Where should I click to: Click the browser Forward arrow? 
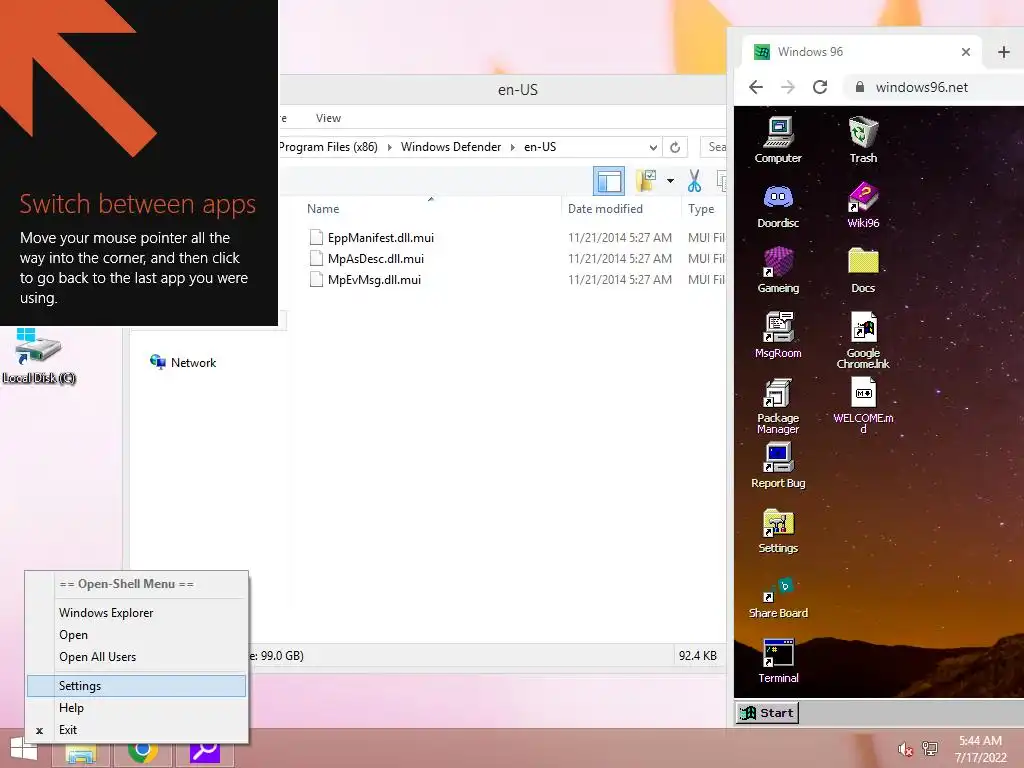click(788, 87)
